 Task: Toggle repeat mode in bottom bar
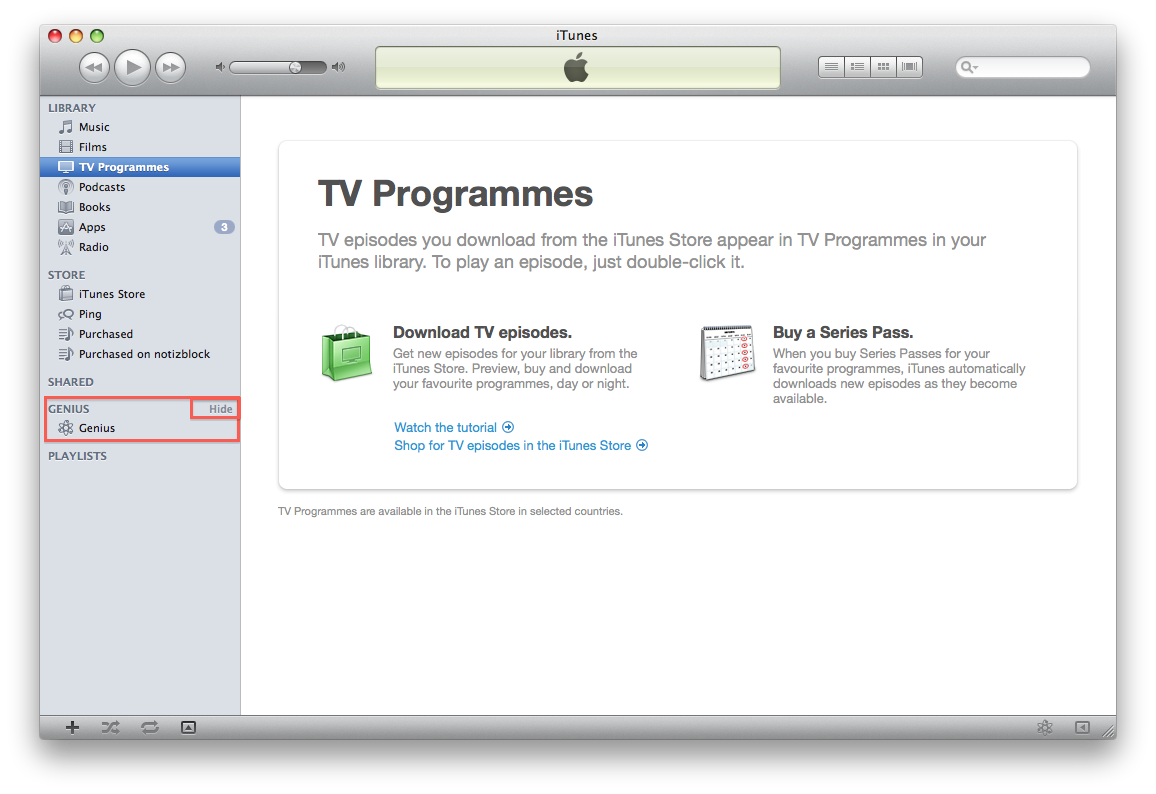[150, 728]
